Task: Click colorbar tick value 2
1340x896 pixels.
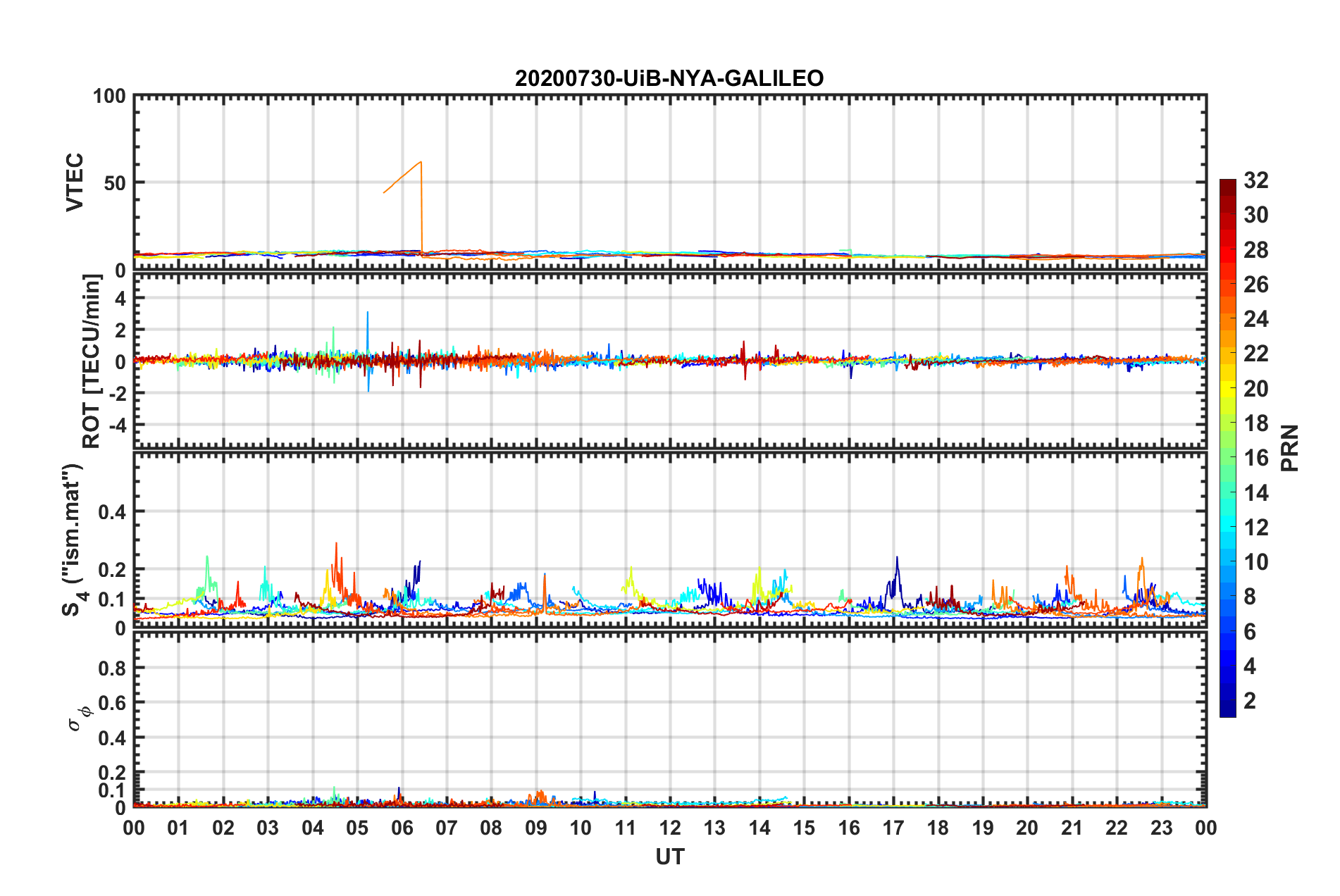Action: coord(1250,700)
